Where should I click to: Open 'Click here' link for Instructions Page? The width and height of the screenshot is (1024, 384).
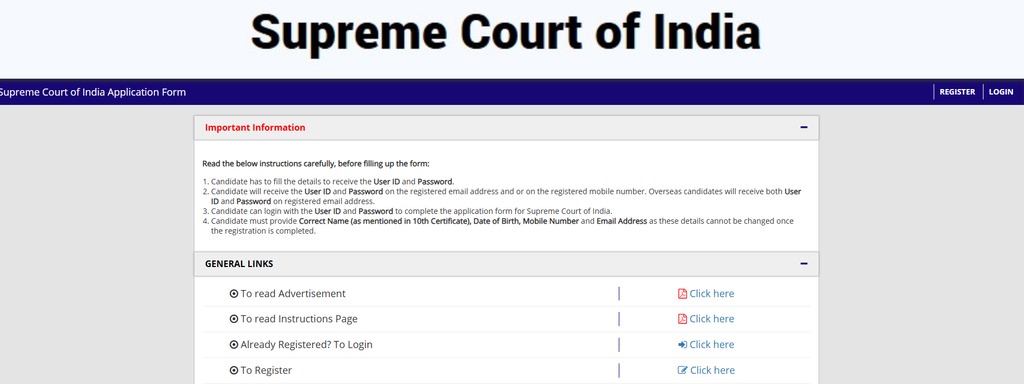[712, 319]
